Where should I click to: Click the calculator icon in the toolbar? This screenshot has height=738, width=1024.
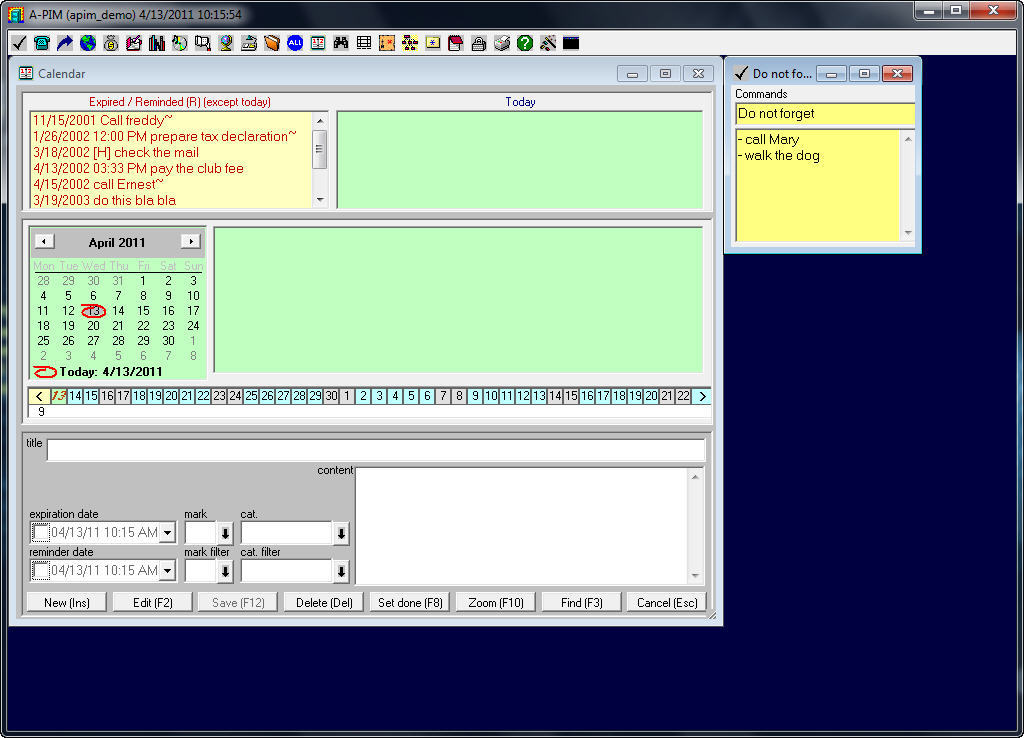[x=363, y=43]
